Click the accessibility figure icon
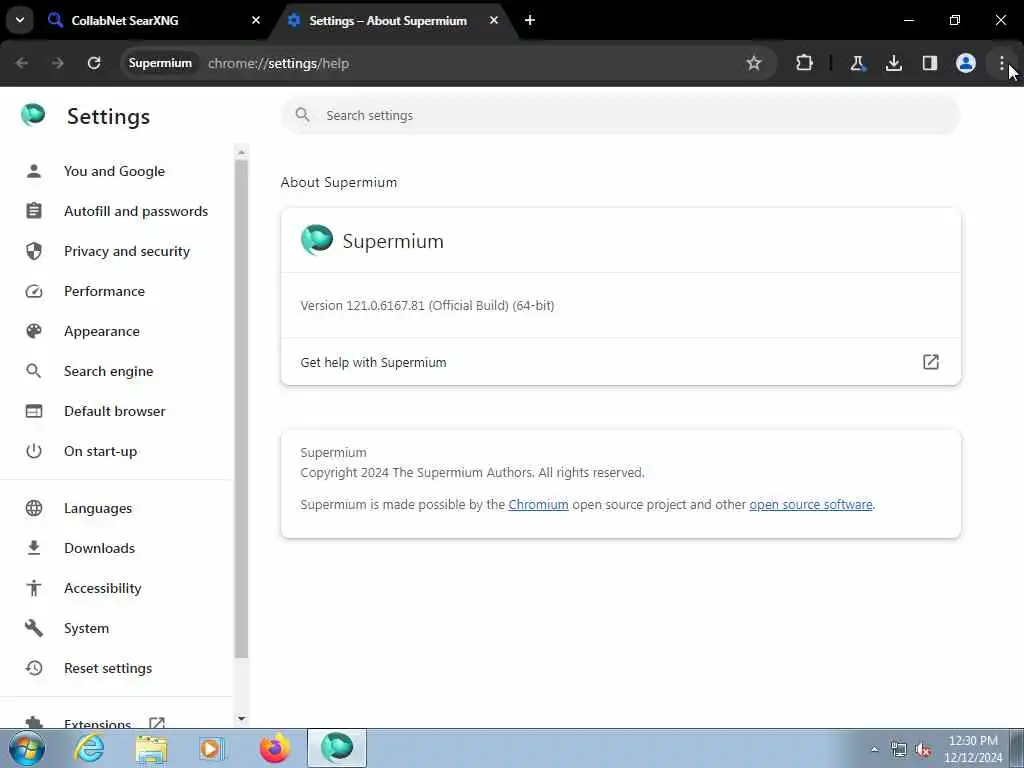 [34, 588]
